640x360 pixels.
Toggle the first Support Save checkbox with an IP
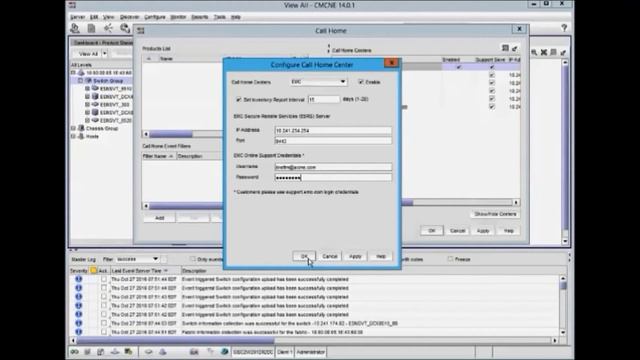pos(492,75)
